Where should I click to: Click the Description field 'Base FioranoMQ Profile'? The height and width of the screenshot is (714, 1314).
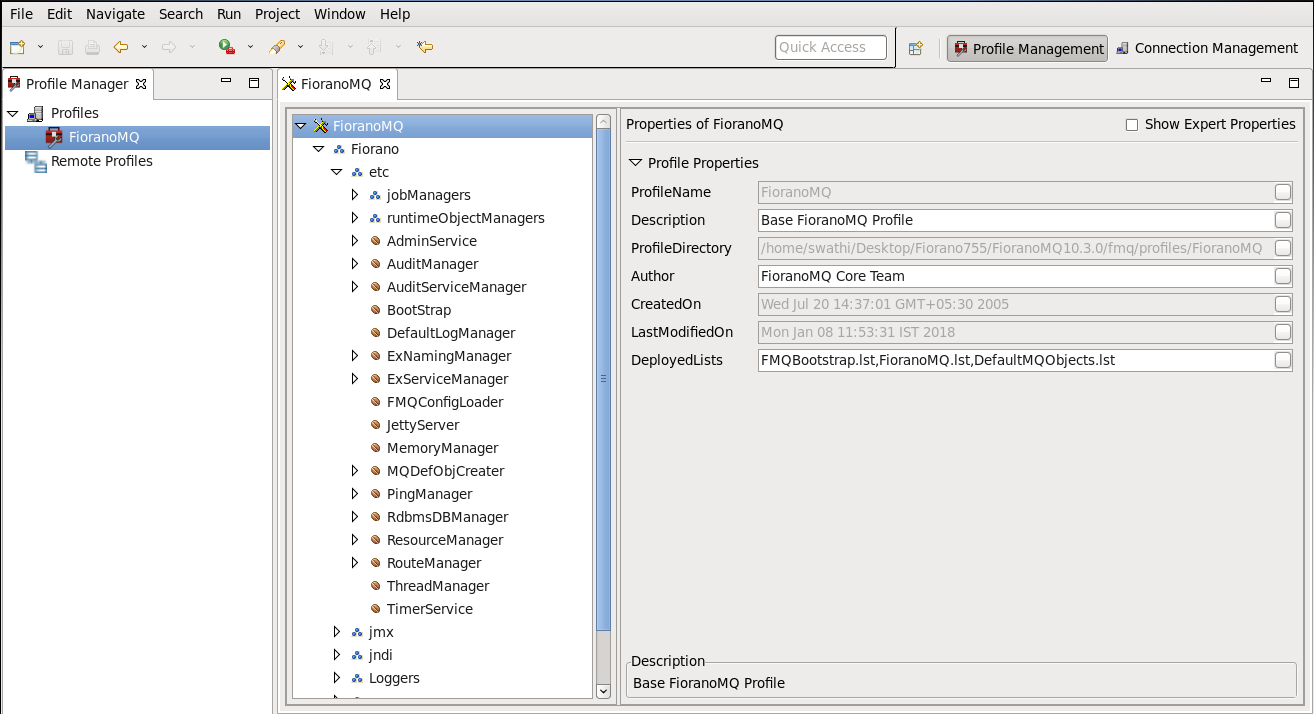click(x=1015, y=220)
